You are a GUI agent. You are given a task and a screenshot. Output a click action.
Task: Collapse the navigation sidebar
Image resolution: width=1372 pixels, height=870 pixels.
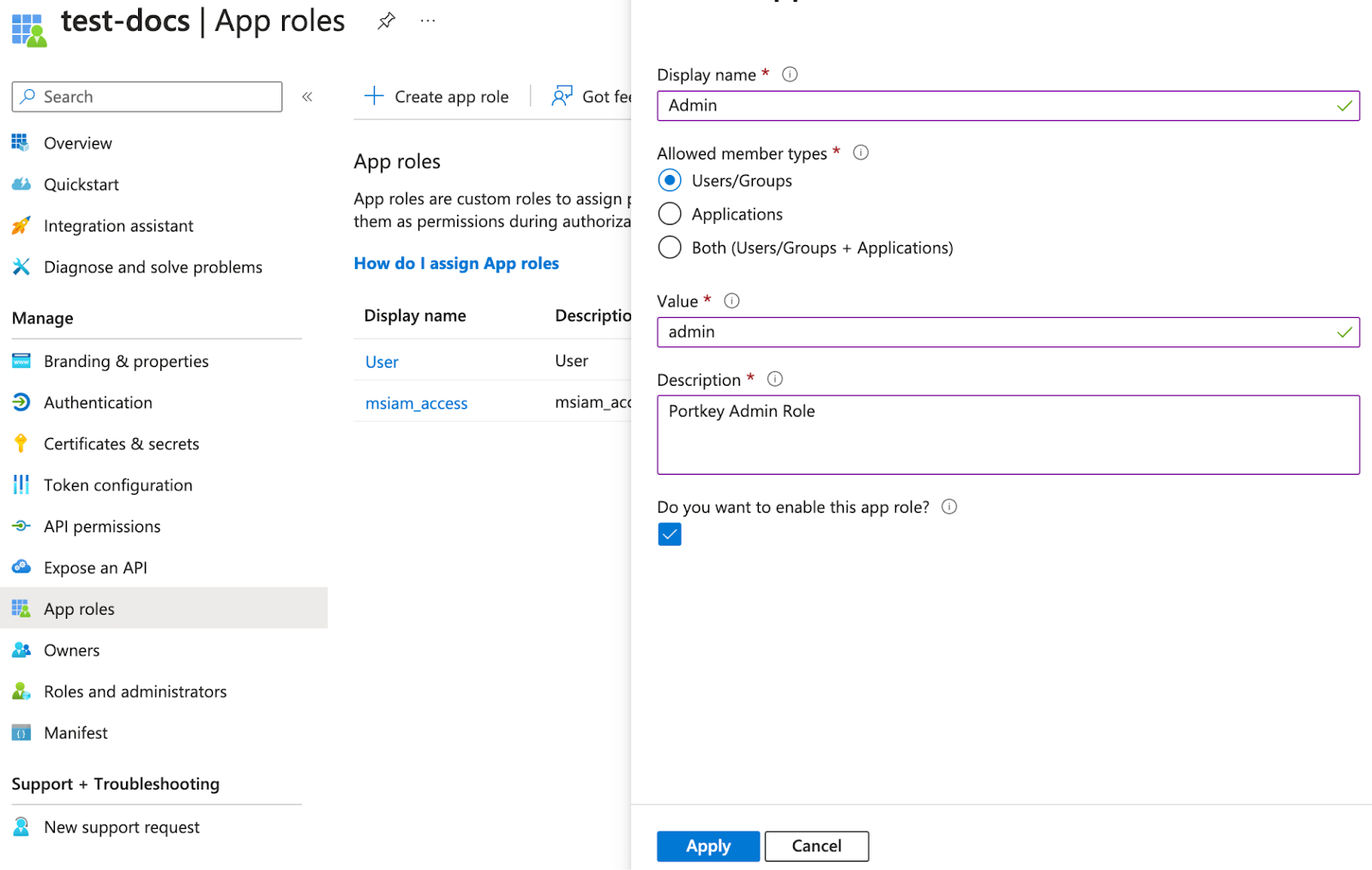click(x=307, y=96)
